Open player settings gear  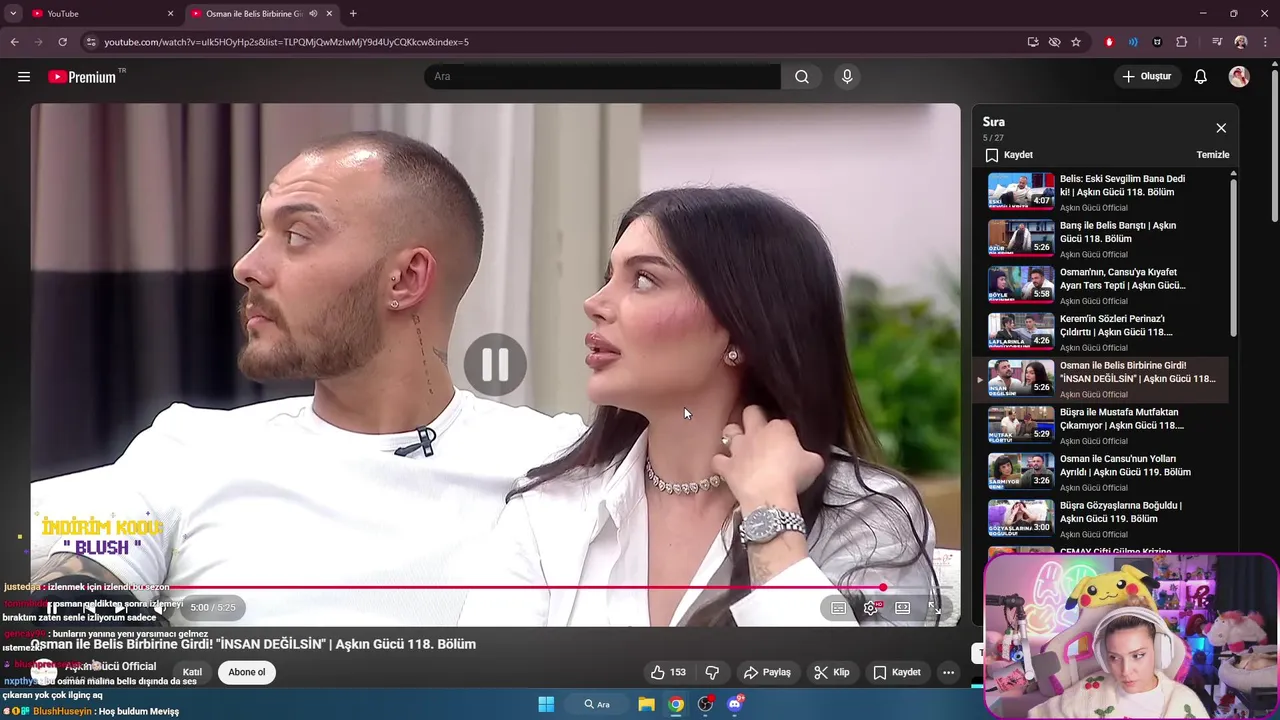872,608
